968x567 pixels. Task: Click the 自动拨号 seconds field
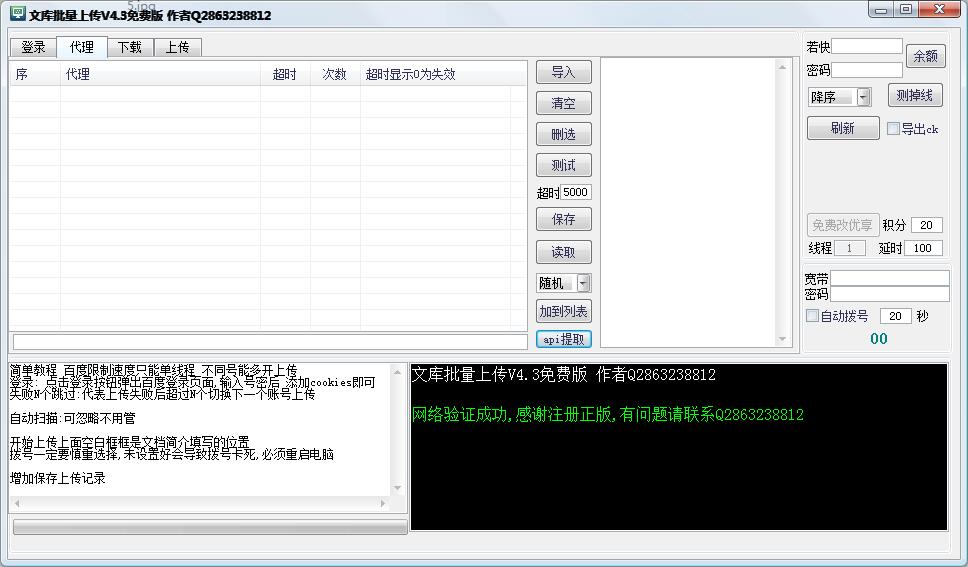pos(895,316)
